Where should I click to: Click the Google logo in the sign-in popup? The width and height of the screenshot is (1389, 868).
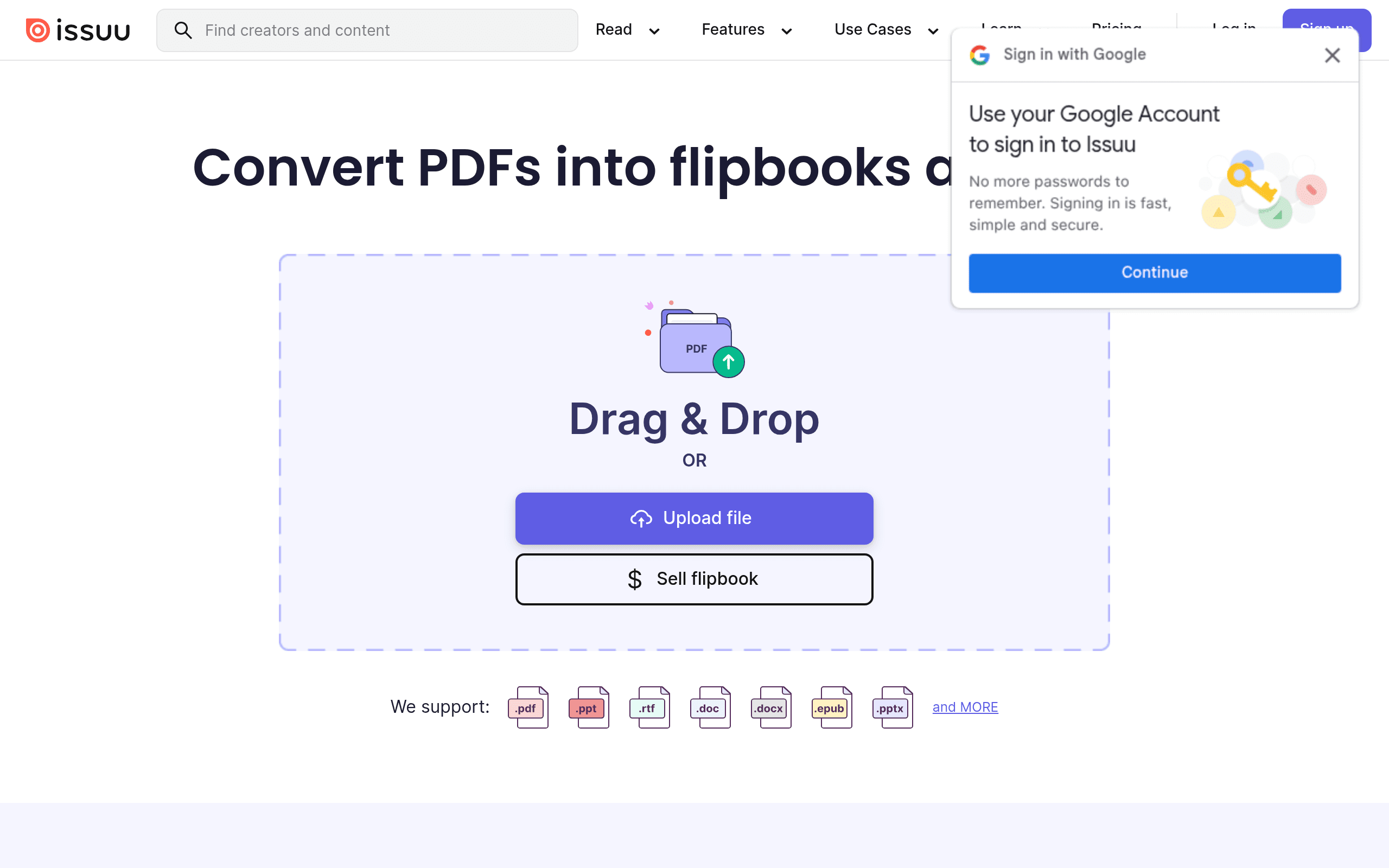[980, 55]
